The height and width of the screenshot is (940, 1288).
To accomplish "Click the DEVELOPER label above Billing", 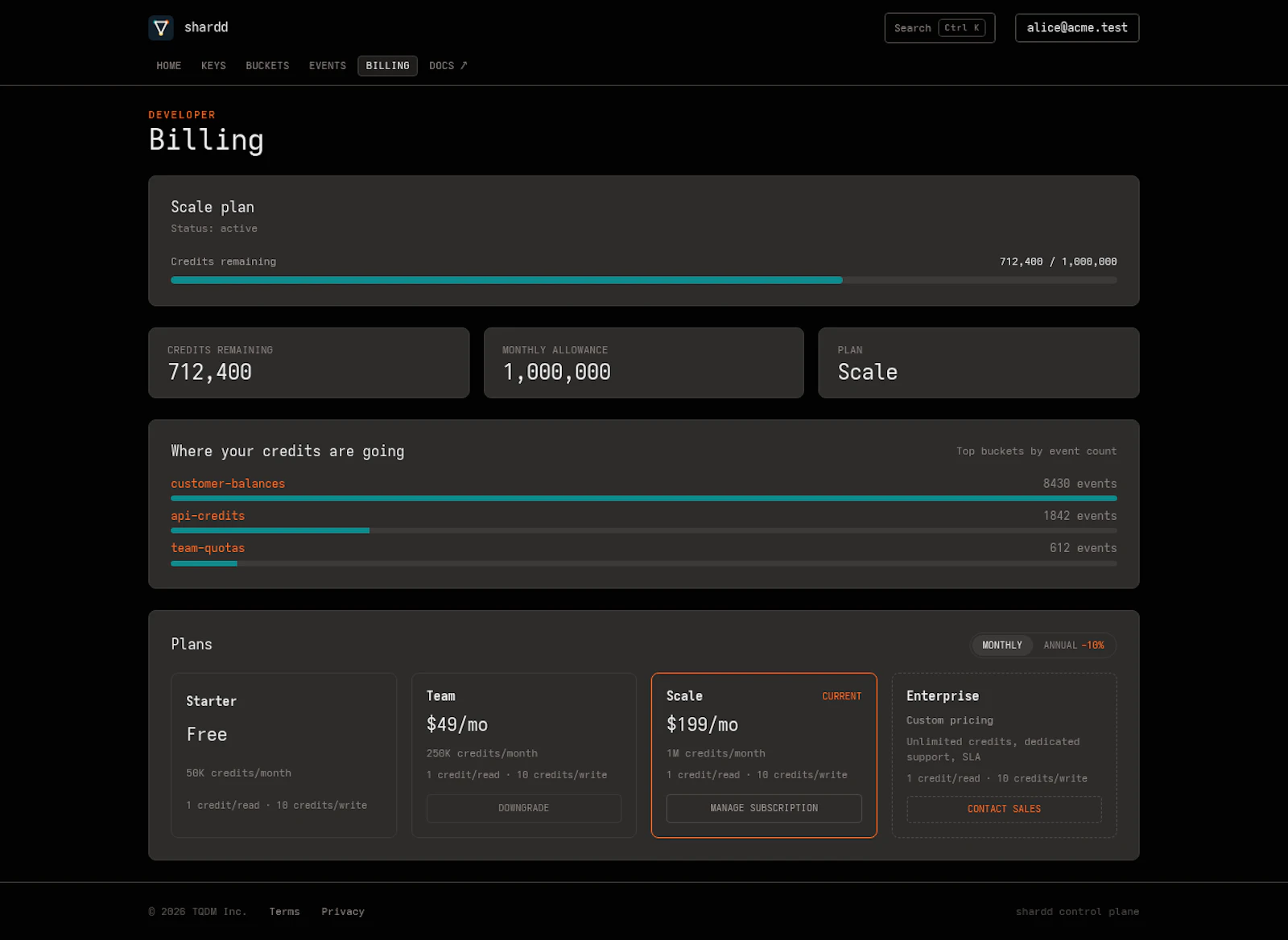I will point(182,115).
